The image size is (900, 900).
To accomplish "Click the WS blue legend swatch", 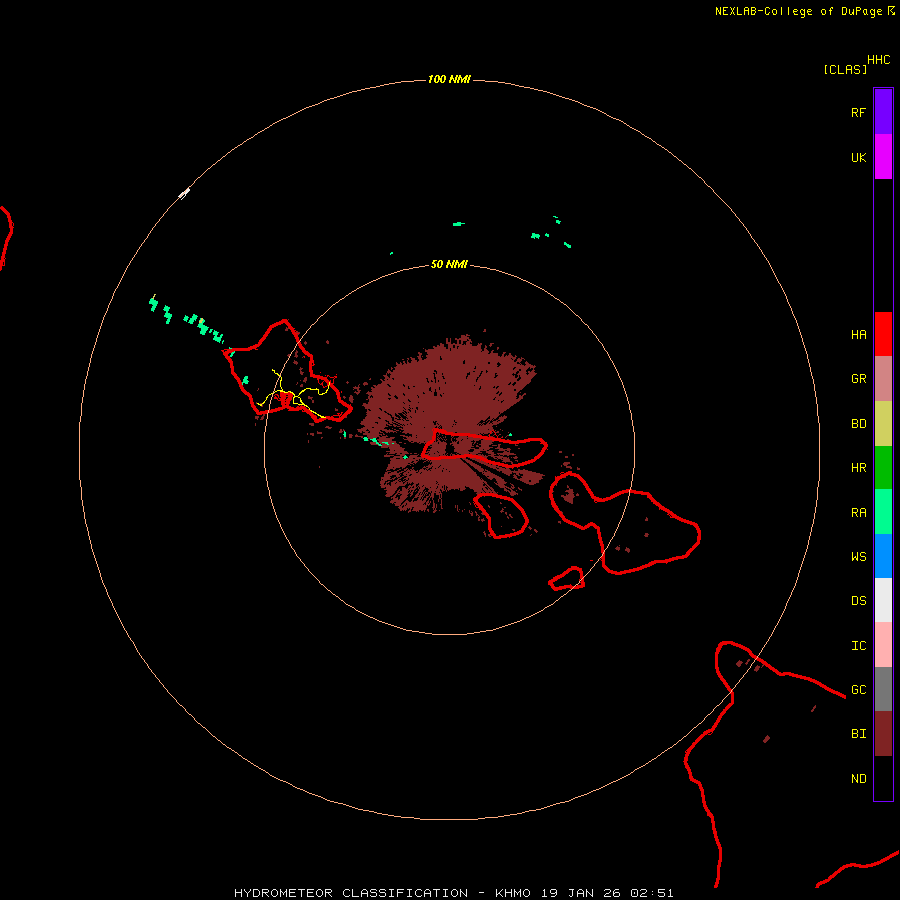I will pos(883,556).
